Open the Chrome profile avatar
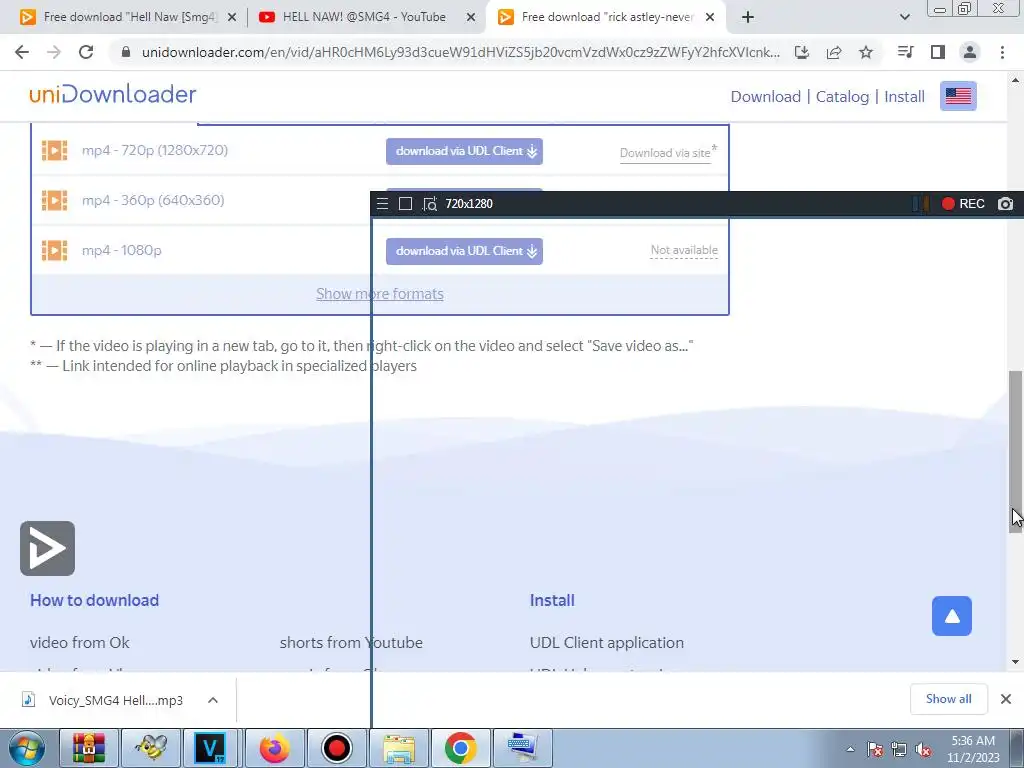The image size is (1024, 768). tap(970, 52)
